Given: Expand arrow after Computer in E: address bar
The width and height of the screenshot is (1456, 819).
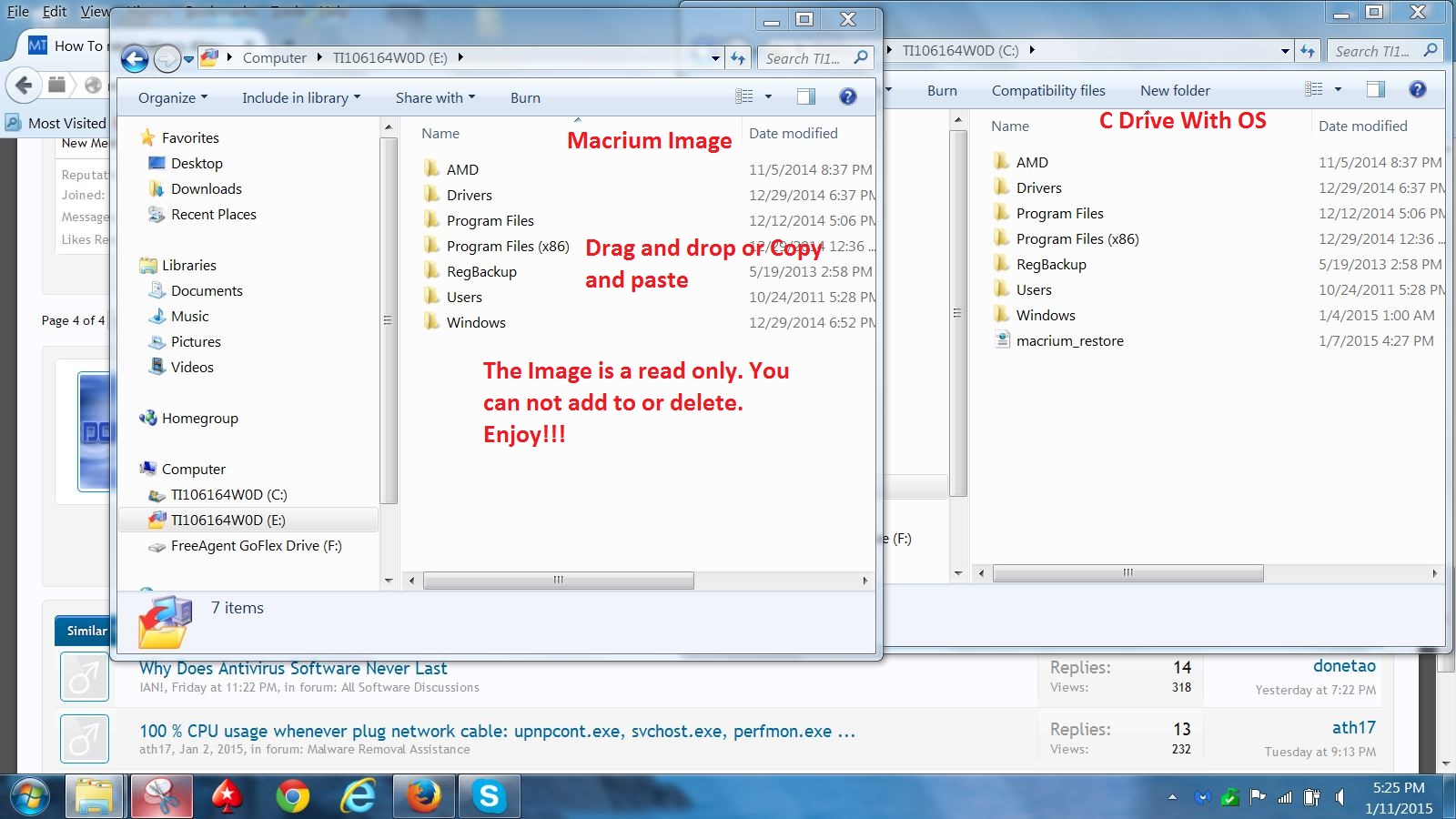Looking at the screenshot, I should point(319,57).
